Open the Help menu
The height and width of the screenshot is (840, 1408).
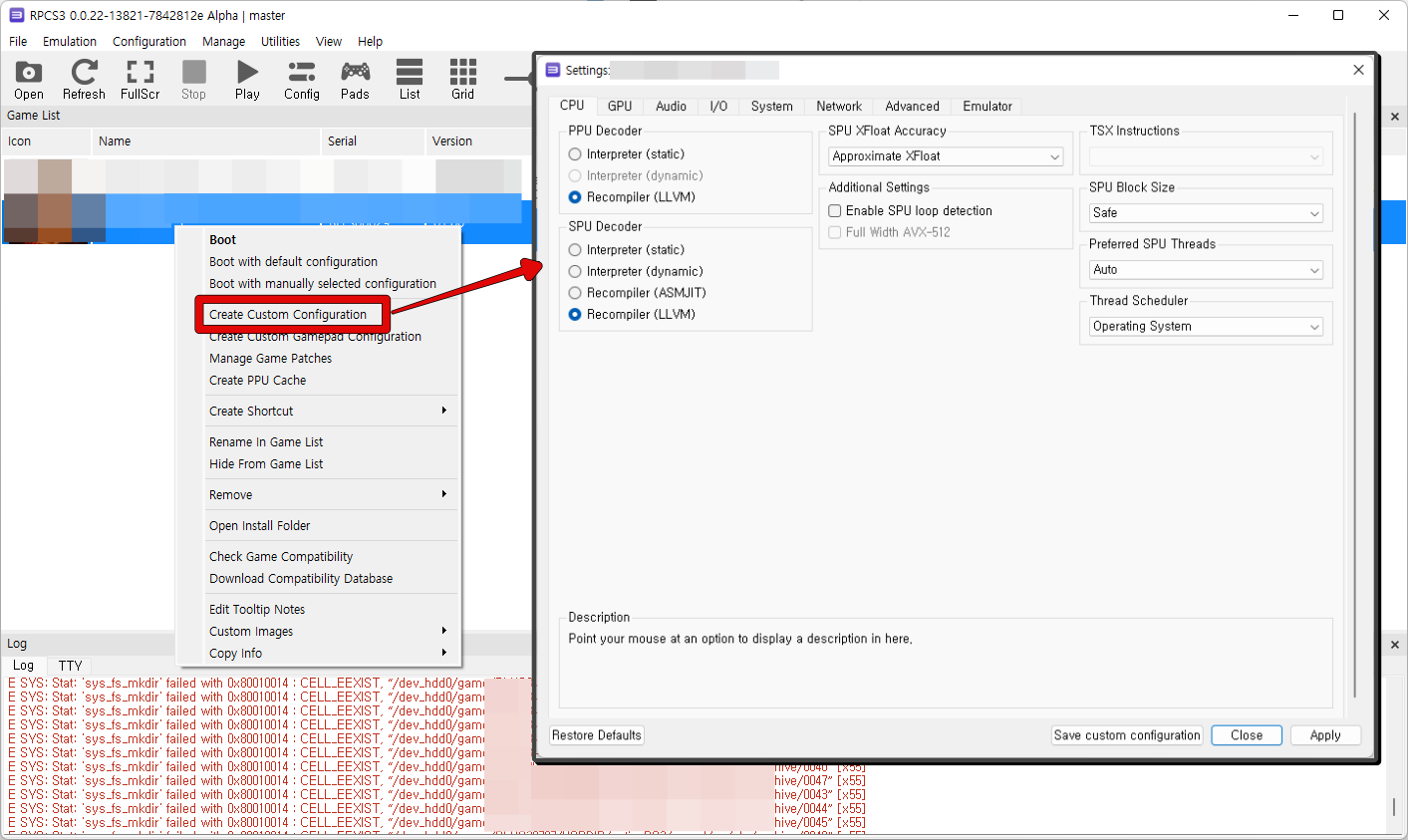pyautogui.click(x=370, y=42)
